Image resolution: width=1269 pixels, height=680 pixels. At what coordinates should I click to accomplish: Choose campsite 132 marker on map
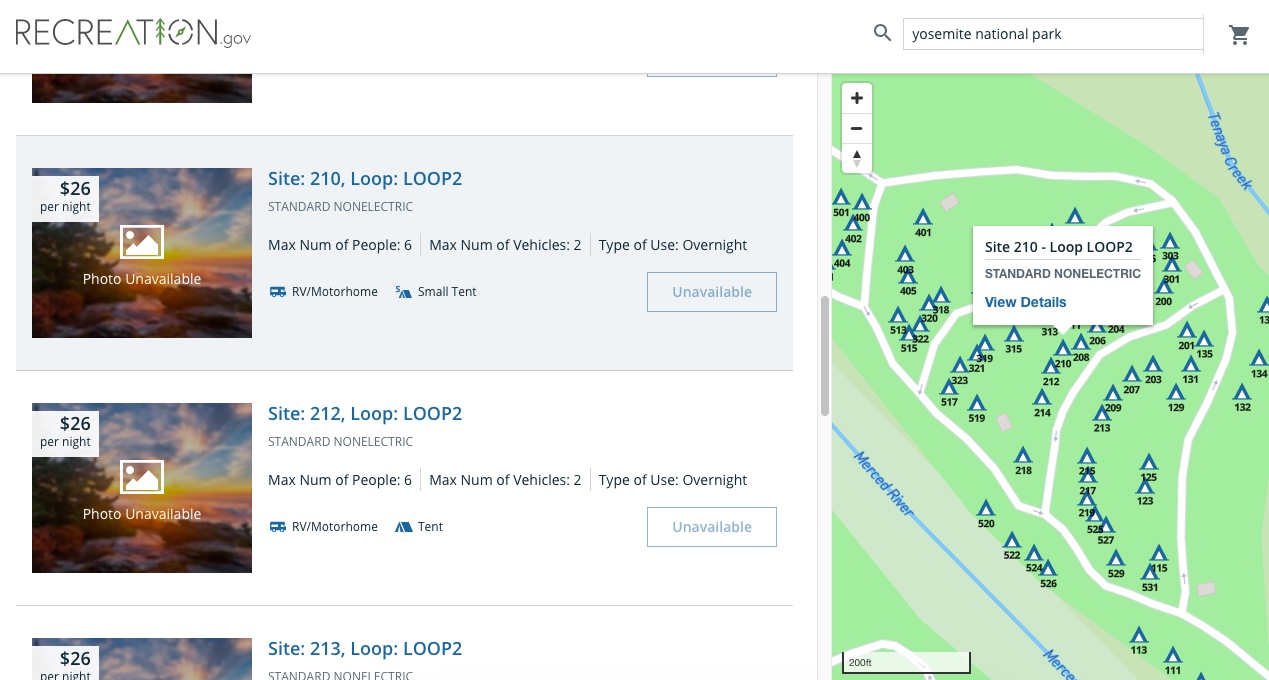[1242, 392]
